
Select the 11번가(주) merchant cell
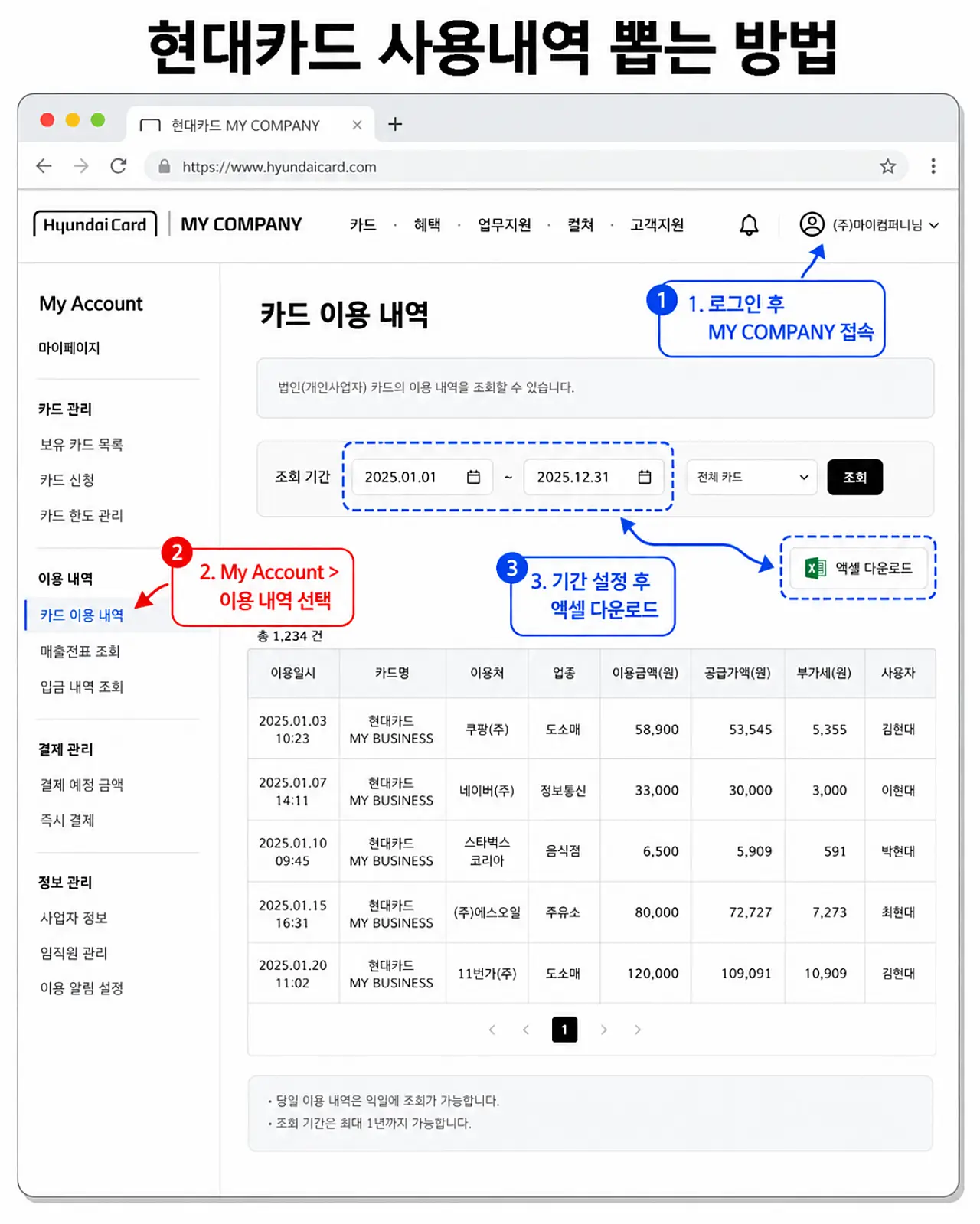pyautogui.click(x=487, y=974)
